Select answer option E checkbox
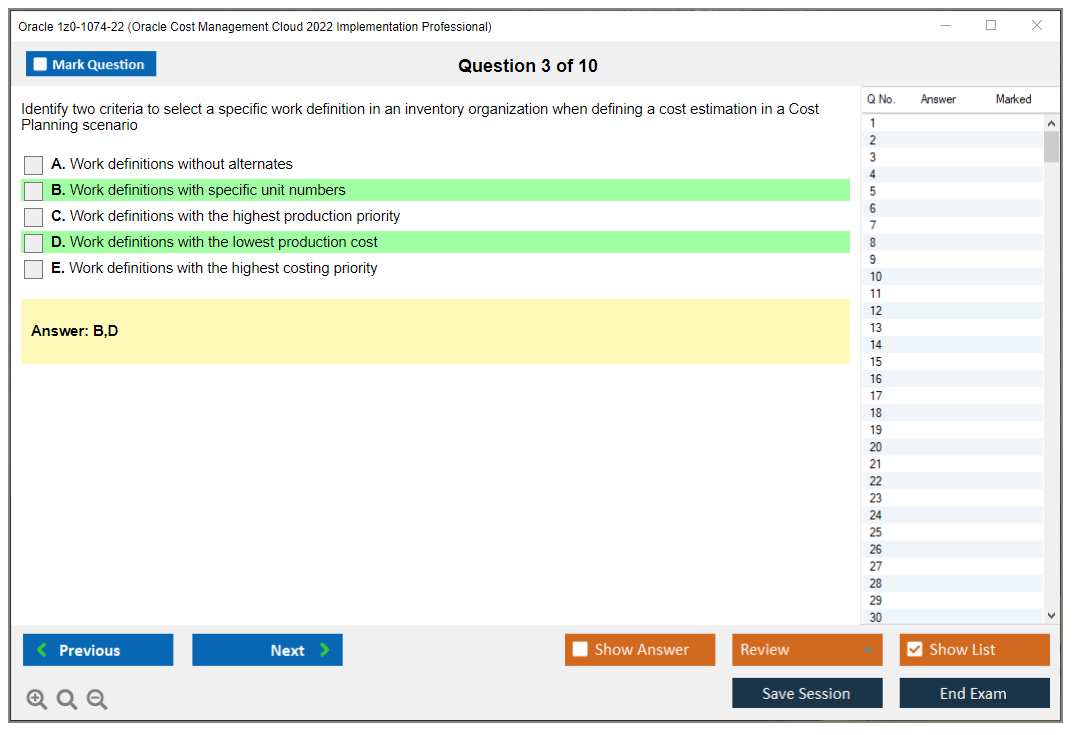Screen dimensions: 1075x735 33,268
